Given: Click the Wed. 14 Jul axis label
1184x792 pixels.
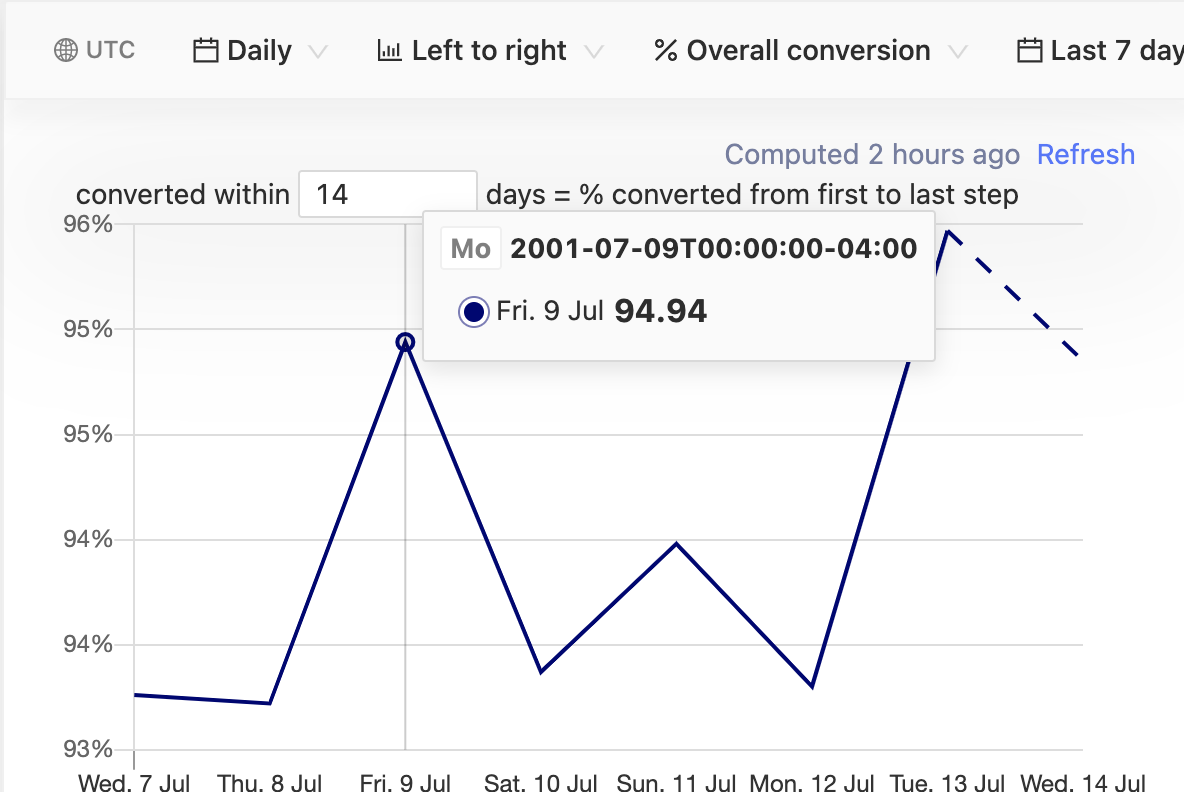Looking at the screenshot, I should (x=1083, y=782).
